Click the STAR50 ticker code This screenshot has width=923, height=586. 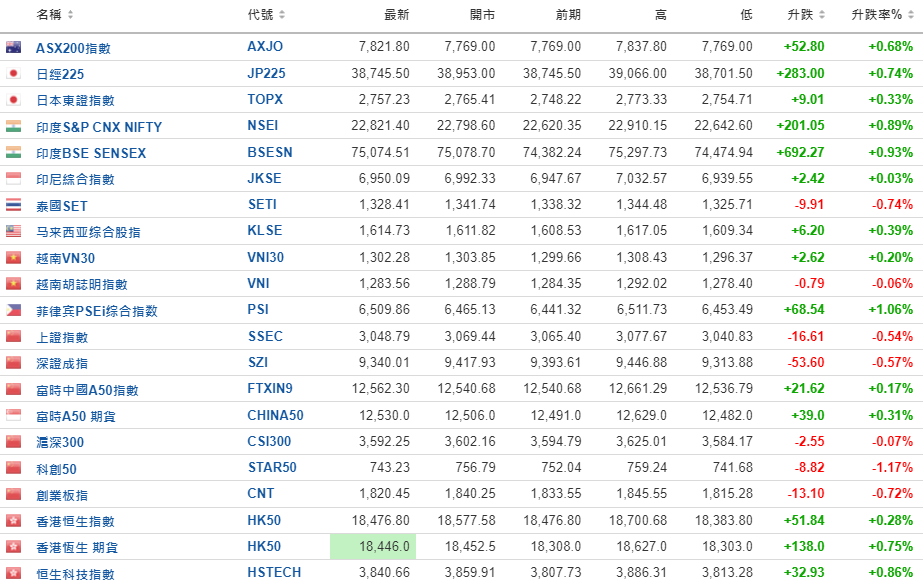pyautogui.click(x=272, y=467)
